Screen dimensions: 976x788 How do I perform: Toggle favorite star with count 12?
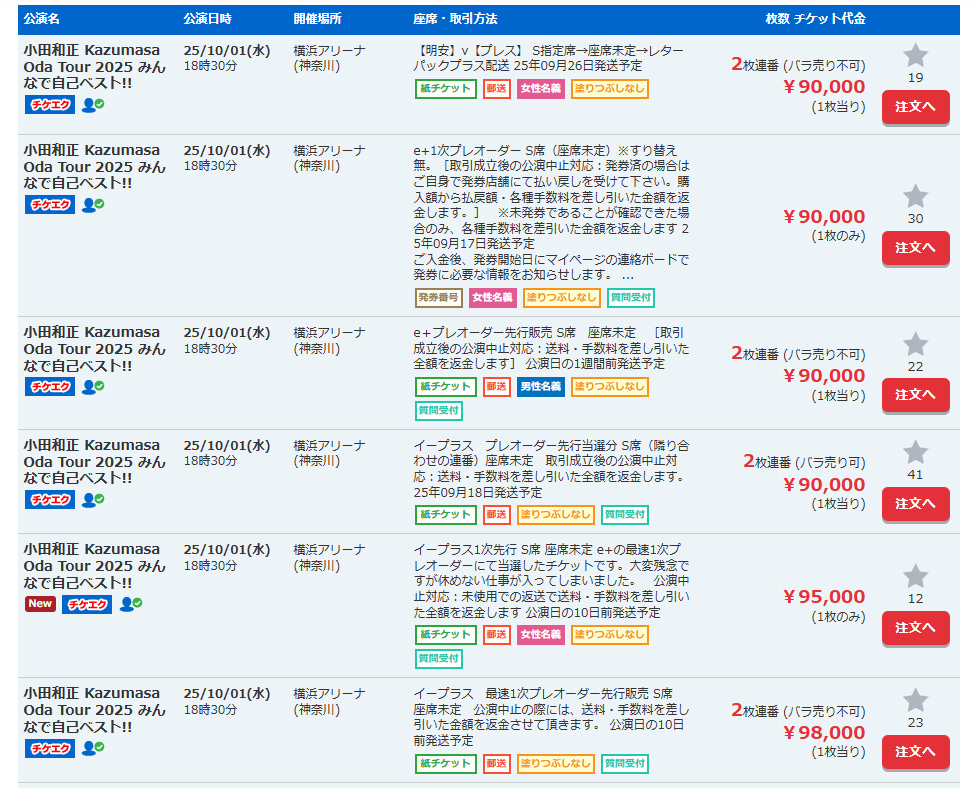point(915,577)
